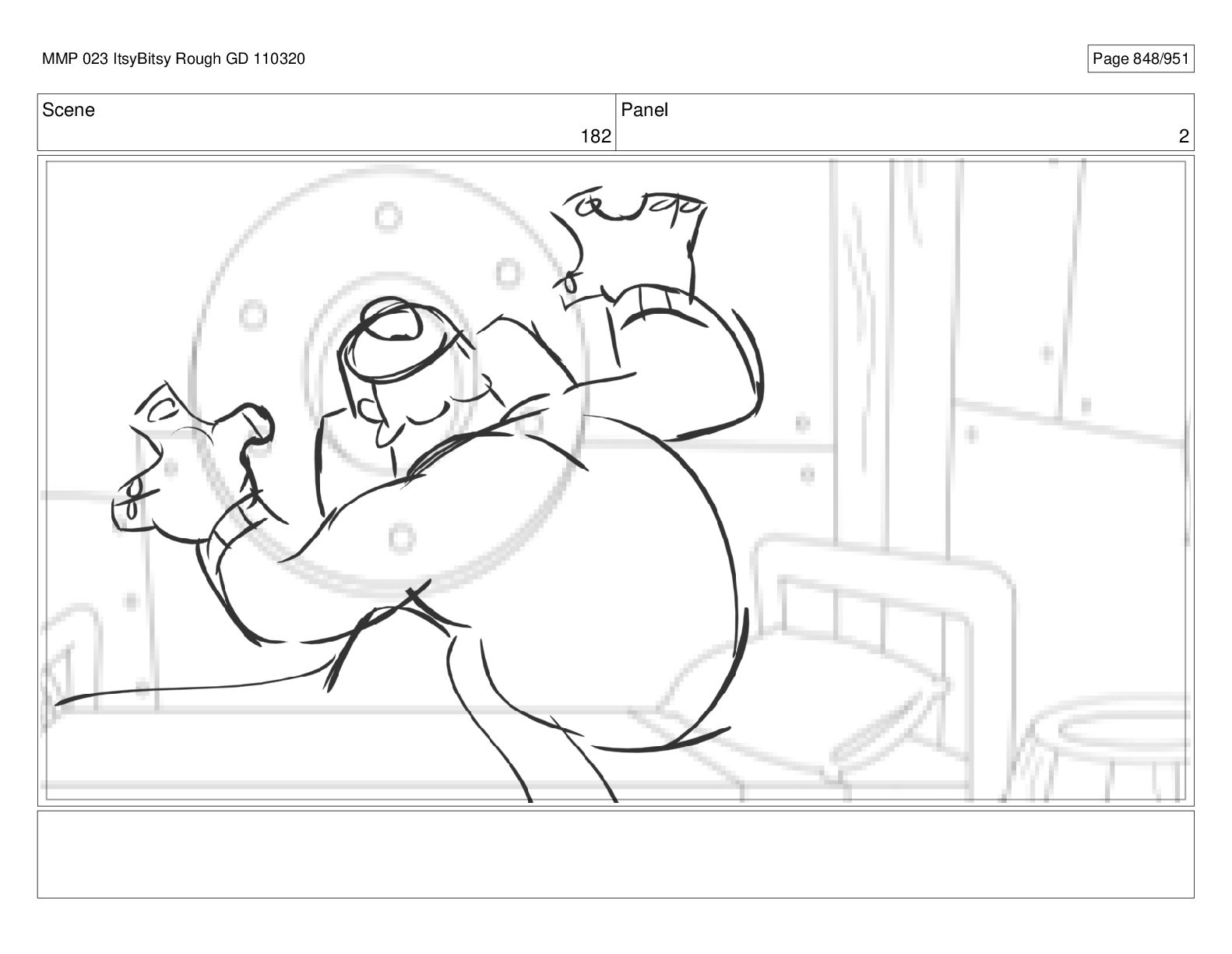Viewport: 1232px width, 954px height.
Task: Click the 'Page 848/951' page indicator box
Action: [x=1140, y=59]
